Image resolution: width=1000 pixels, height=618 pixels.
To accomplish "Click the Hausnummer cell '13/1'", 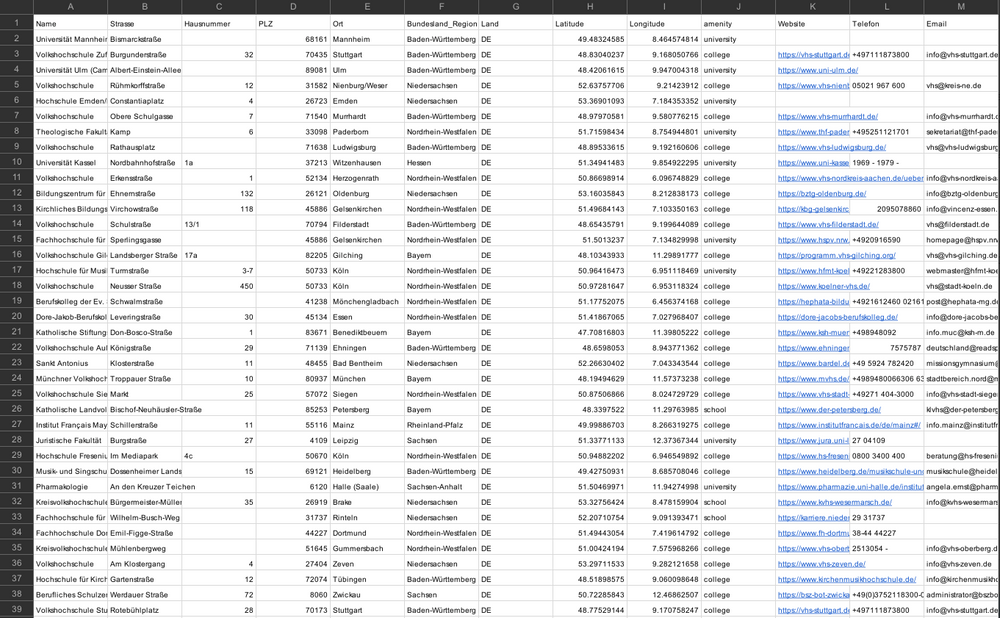I will (x=219, y=224).
